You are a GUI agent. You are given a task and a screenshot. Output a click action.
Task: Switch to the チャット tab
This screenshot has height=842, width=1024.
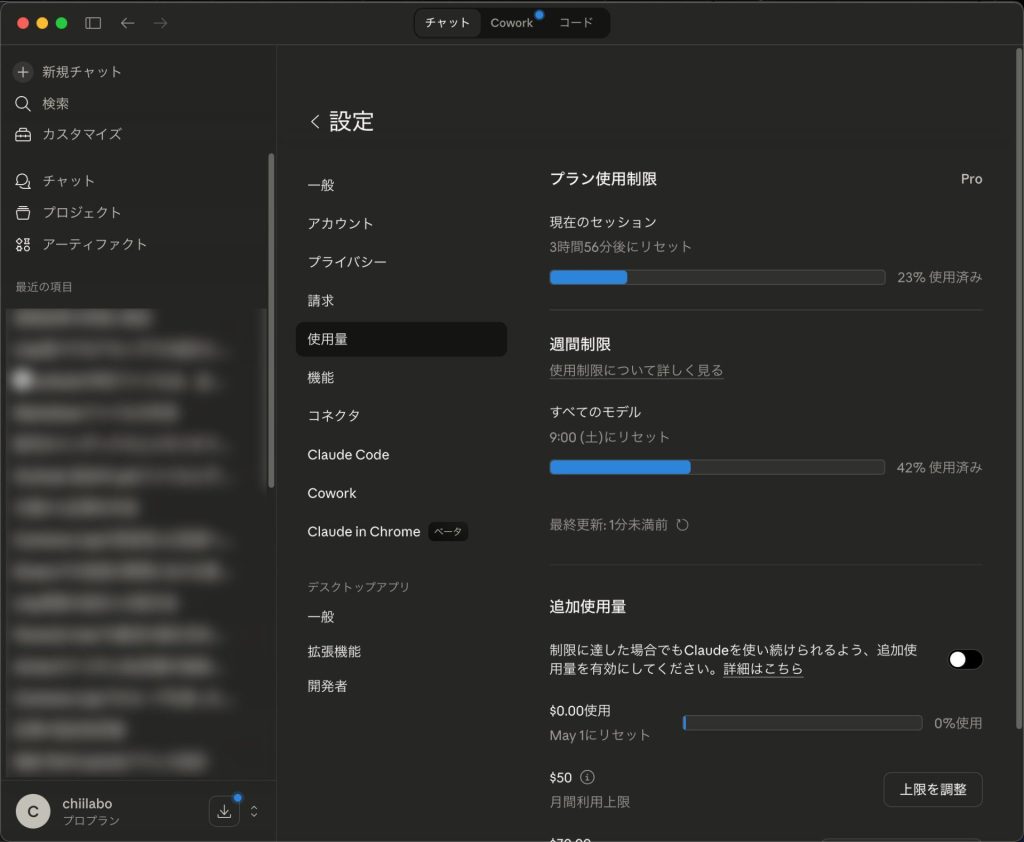(447, 23)
